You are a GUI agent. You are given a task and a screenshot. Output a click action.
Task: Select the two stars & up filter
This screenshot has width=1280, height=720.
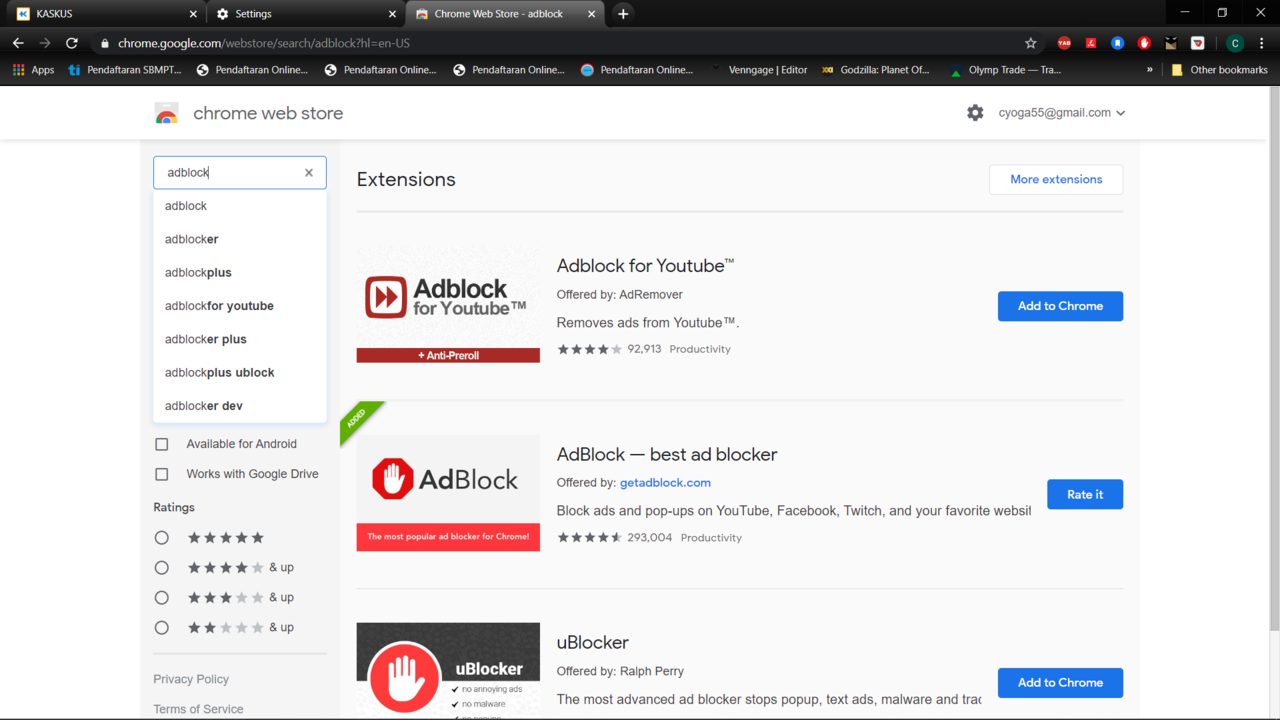[162, 628]
